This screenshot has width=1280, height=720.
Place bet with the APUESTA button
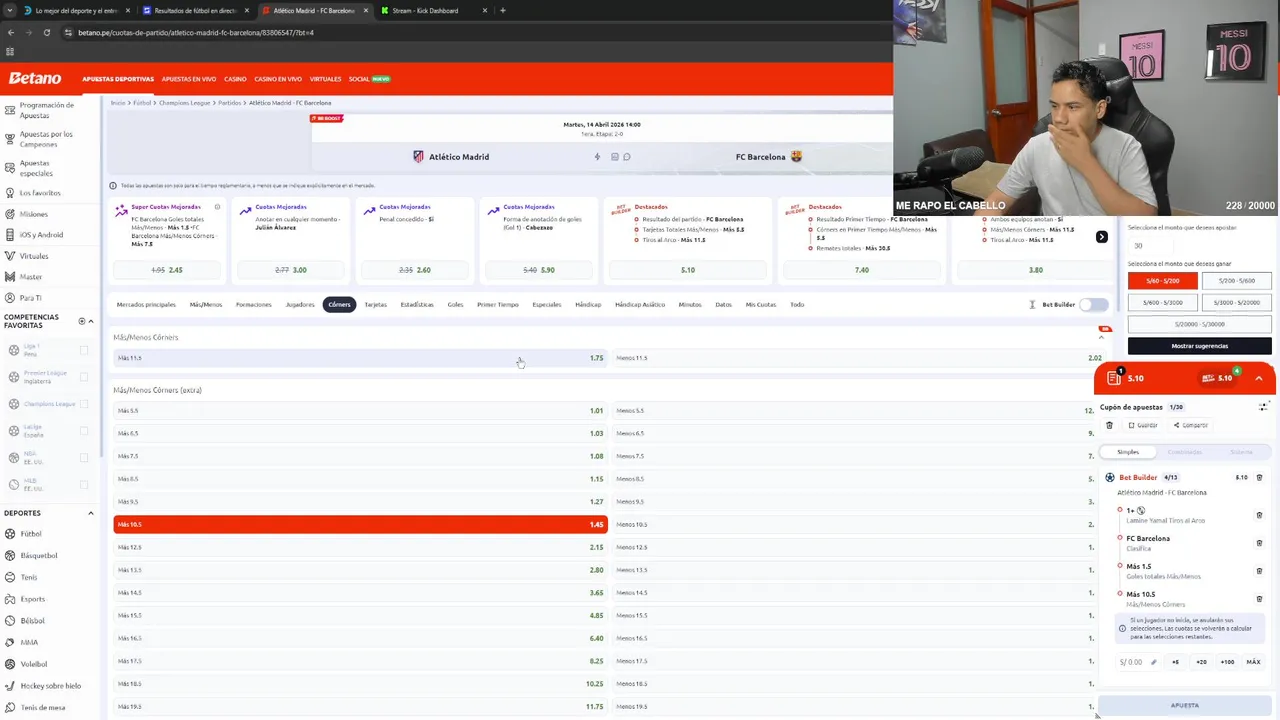(1185, 705)
